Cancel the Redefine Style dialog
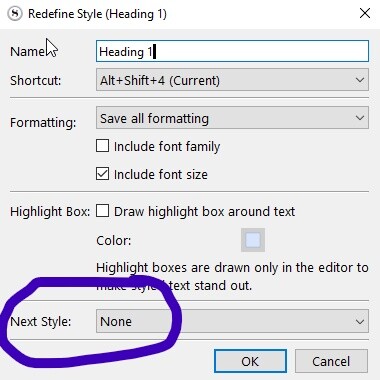Viewport: 380px width, 380px height. click(331, 361)
